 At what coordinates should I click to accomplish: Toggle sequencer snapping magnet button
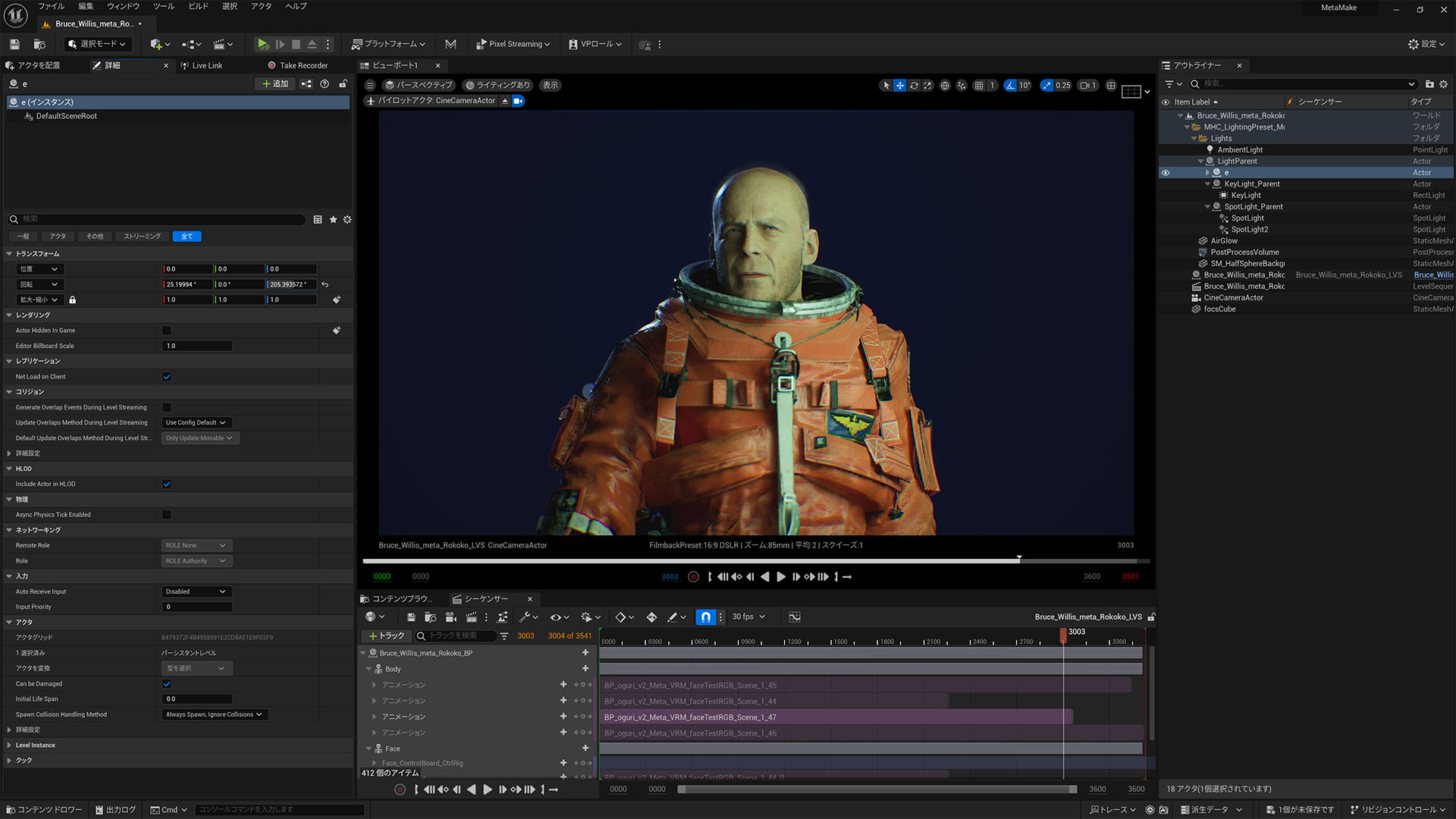point(705,617)
